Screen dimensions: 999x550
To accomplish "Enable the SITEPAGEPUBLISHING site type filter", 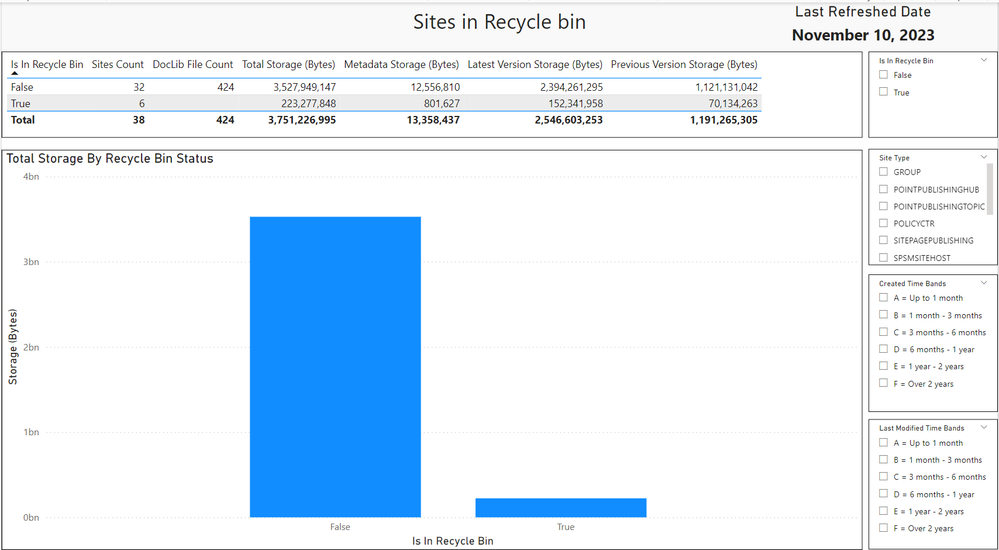I will (883, 240).
